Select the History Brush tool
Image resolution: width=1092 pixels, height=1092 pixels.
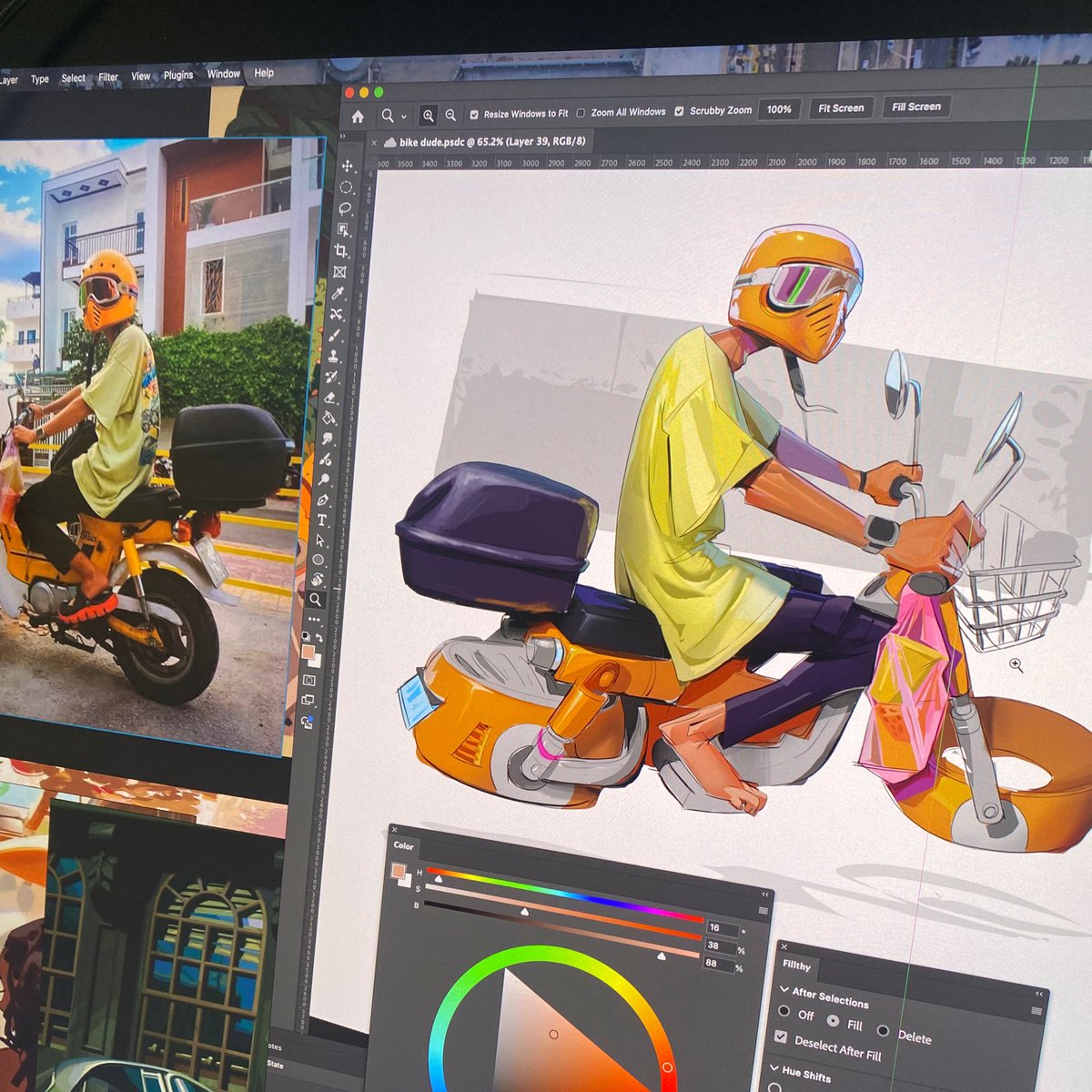pos(331,377)
